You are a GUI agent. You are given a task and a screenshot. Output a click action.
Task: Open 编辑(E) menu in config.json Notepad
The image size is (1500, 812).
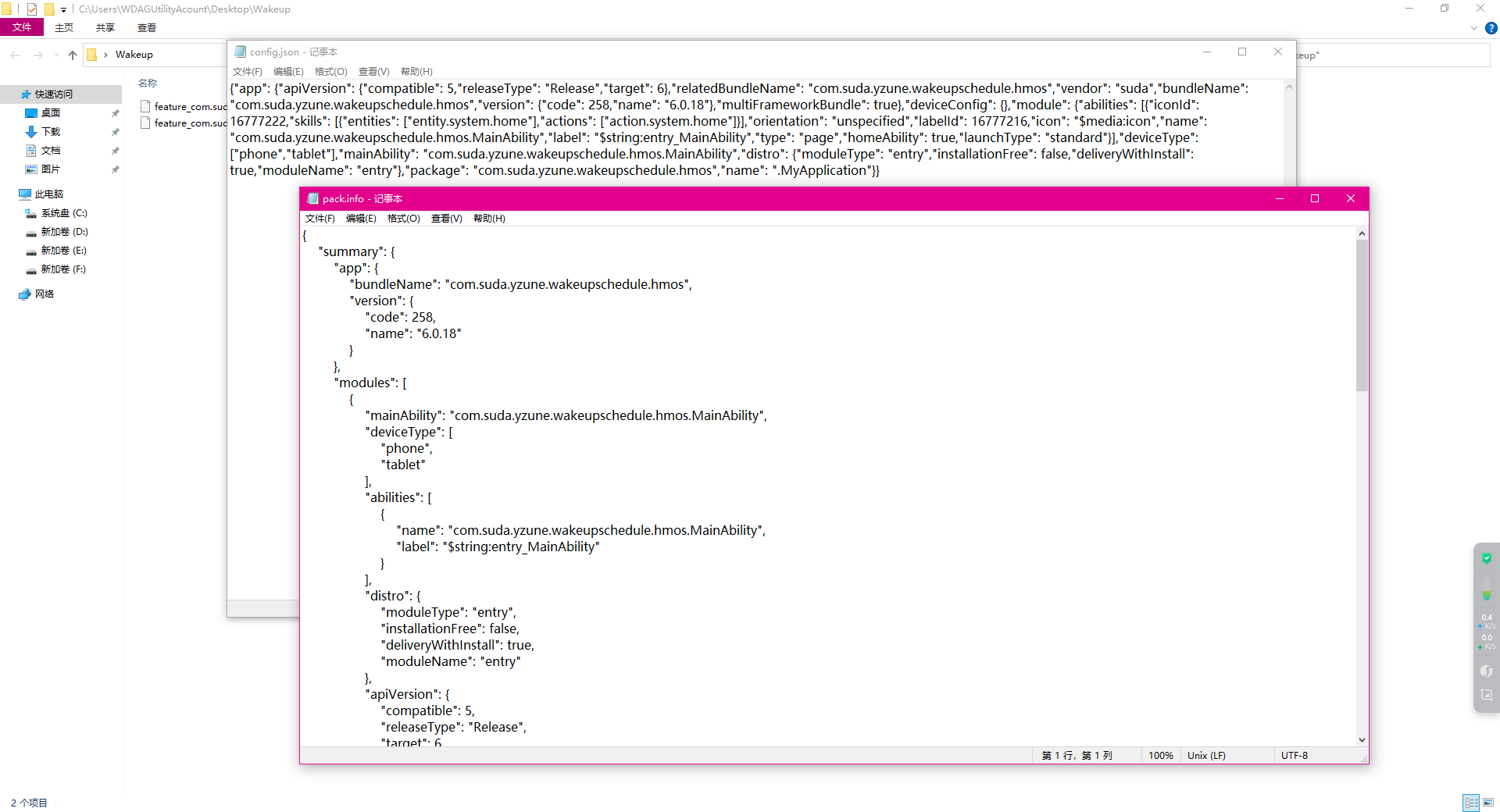(x=288, y=72)
